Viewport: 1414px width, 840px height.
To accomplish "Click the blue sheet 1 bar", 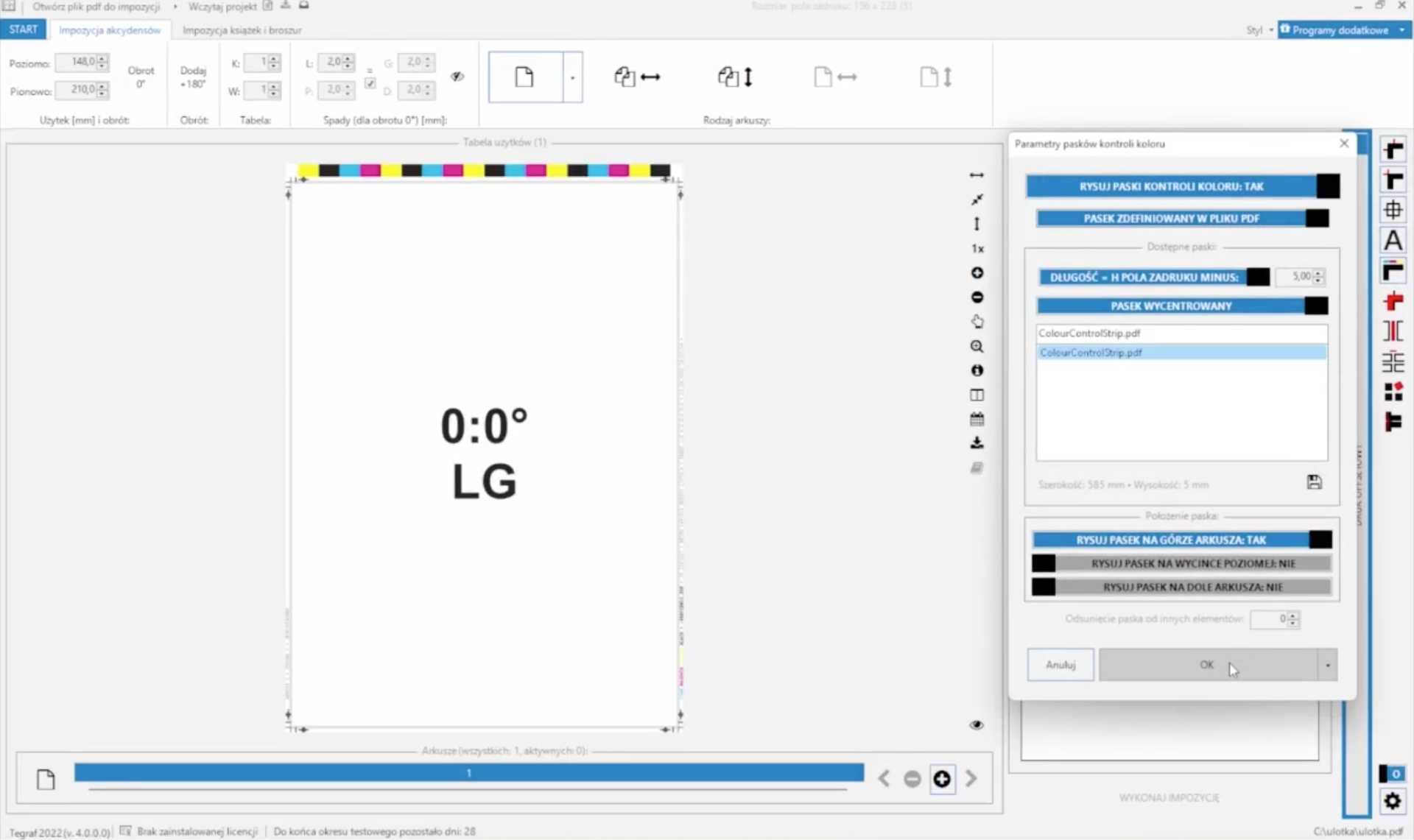I will (468, 773).
